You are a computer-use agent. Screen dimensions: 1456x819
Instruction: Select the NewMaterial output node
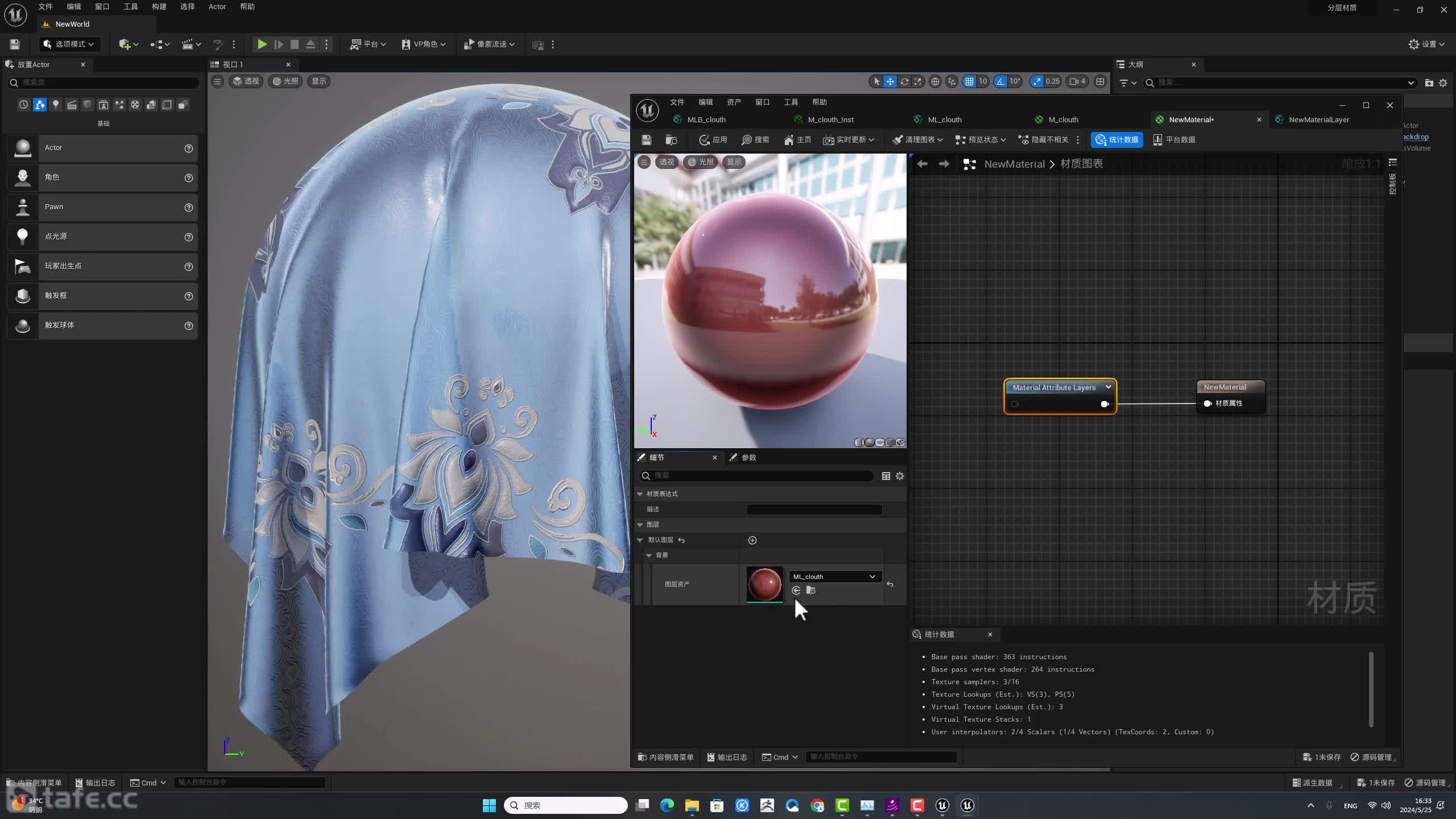(1231, 395)
